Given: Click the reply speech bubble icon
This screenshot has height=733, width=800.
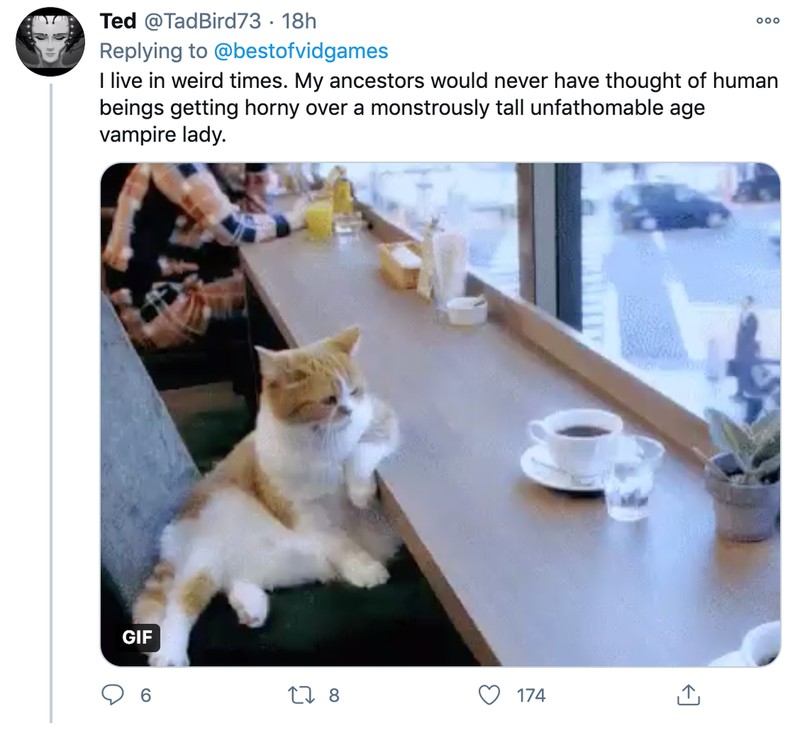Looking at the screenshot, I should coord(112,694).
